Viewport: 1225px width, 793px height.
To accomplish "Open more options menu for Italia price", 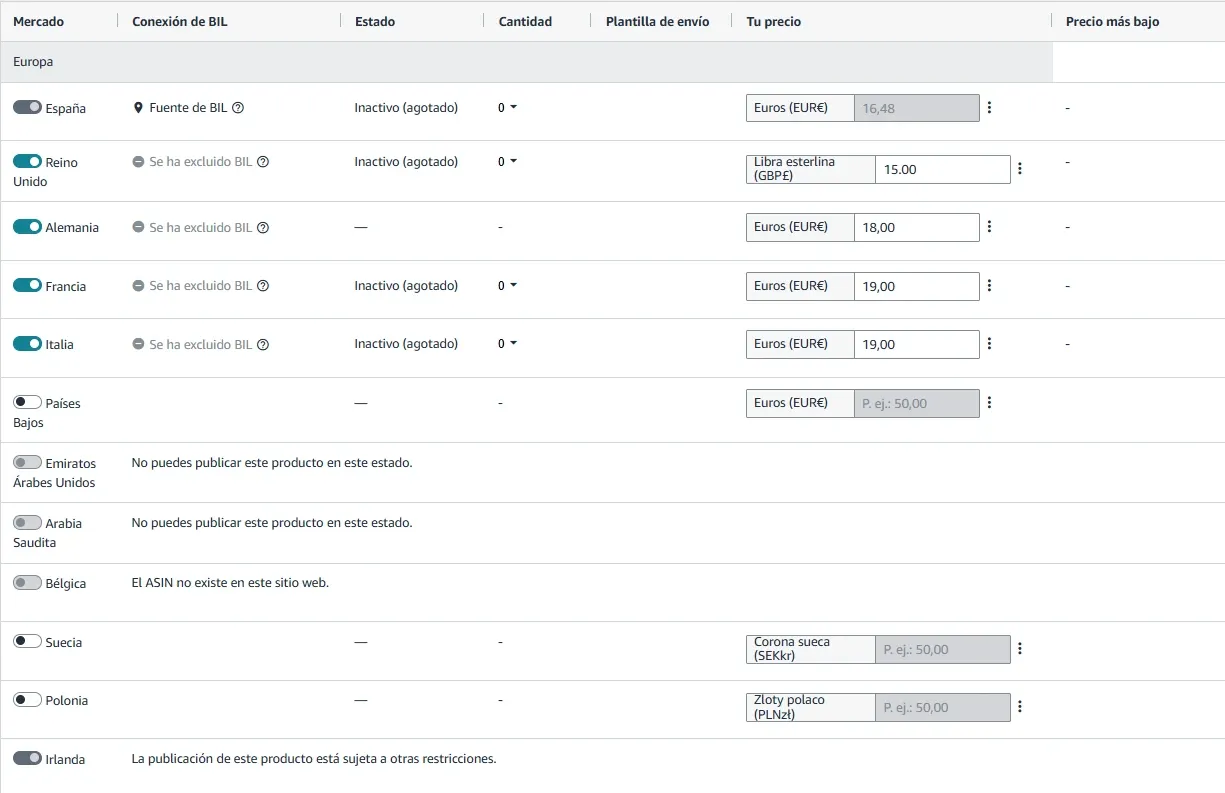I will 989,344.
